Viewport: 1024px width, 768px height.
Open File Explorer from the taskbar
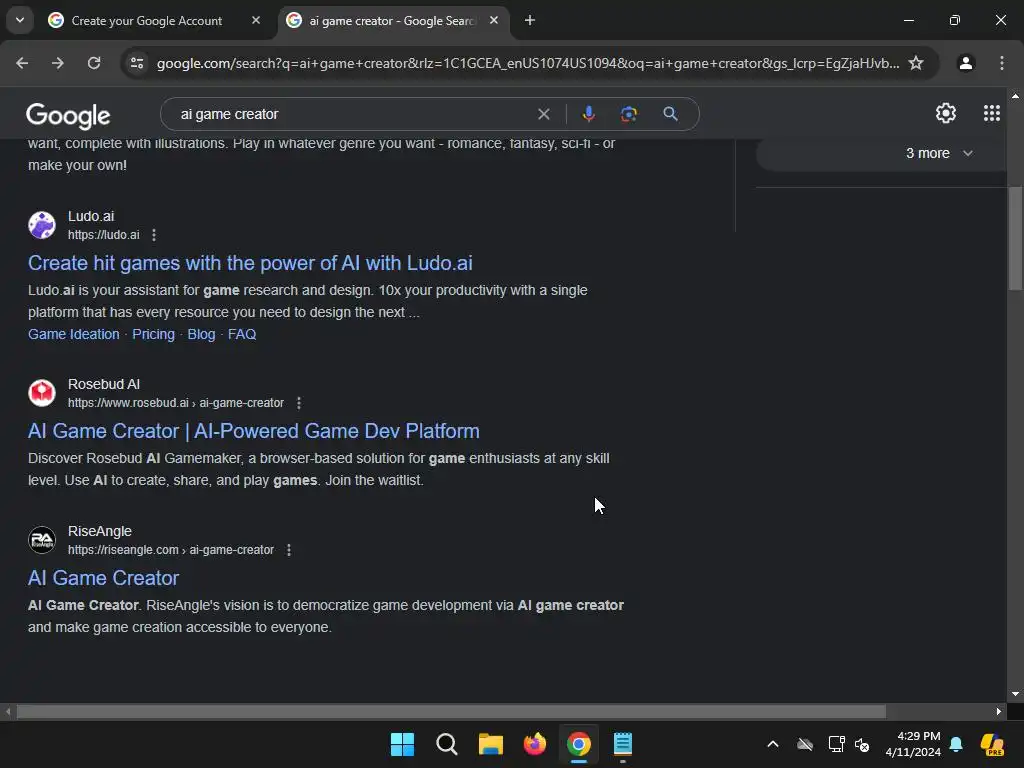pos(490,744)
